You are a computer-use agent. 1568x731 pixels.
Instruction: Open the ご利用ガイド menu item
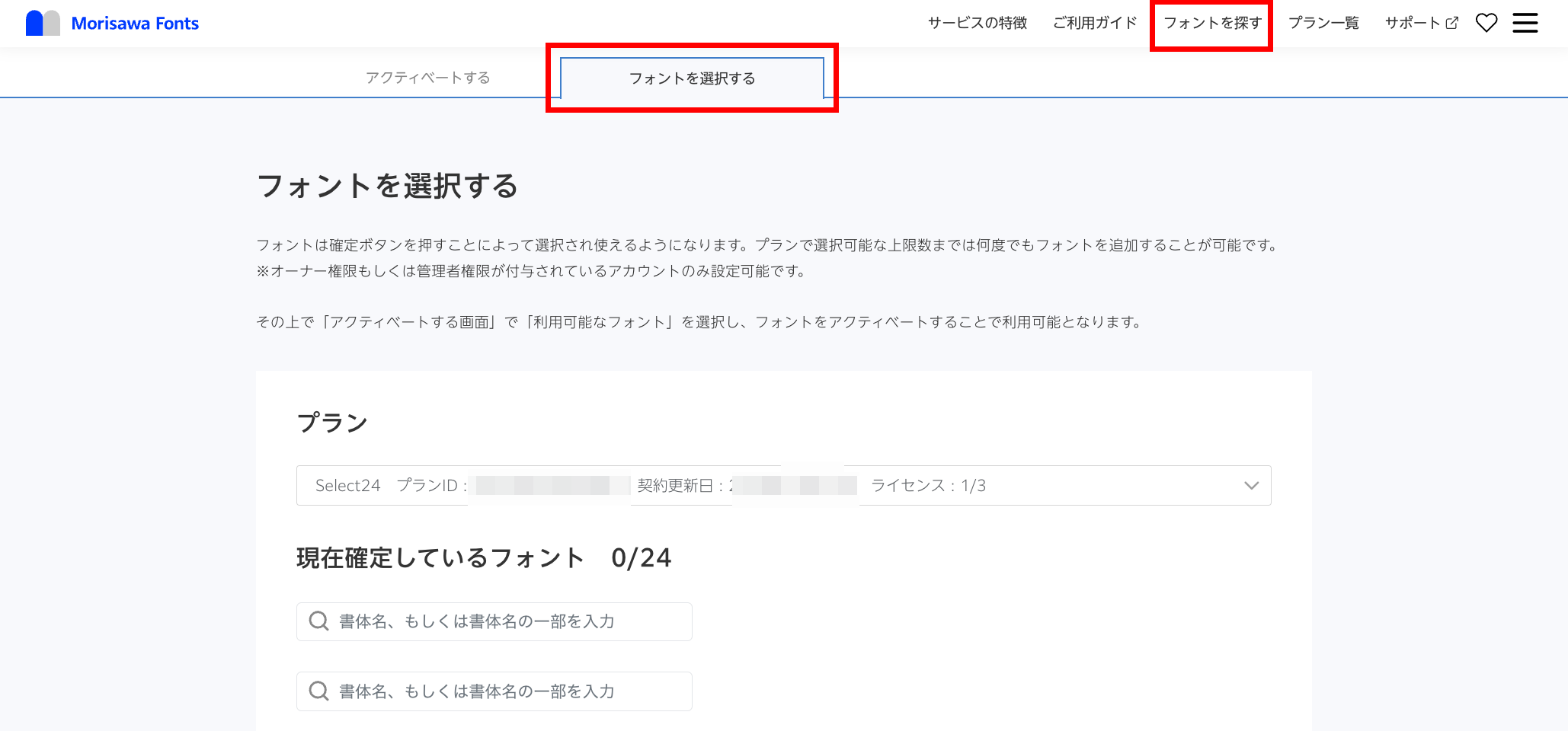1095,23
